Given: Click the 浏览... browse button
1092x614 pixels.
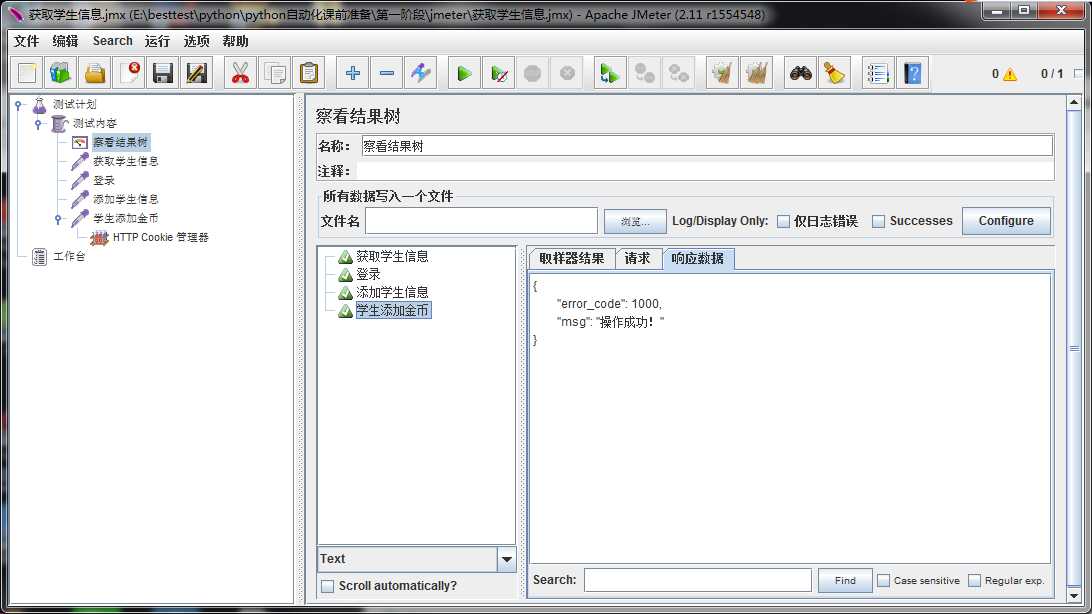Looking at the screenshot, I should coord(635,221).
